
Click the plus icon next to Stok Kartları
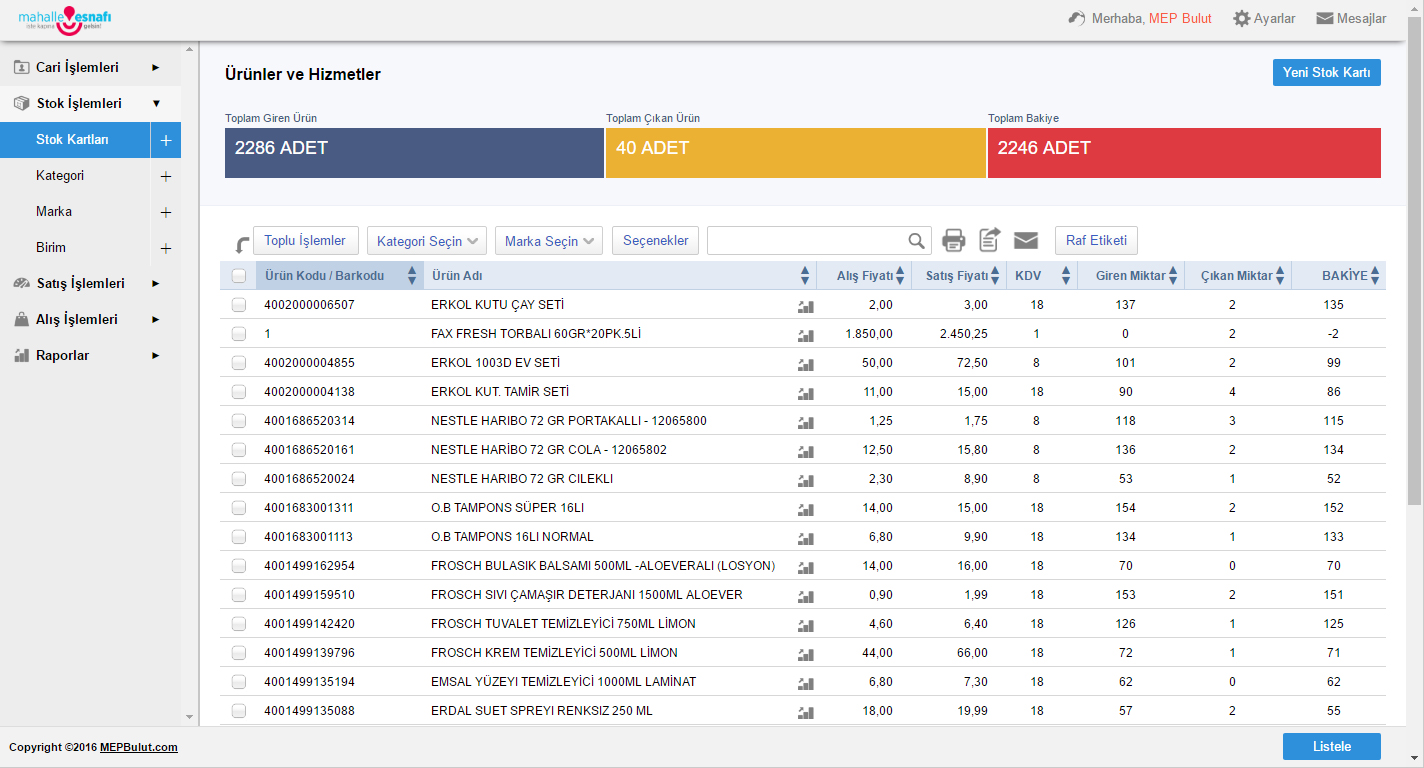pyautogui.click(x=166, y=140)
